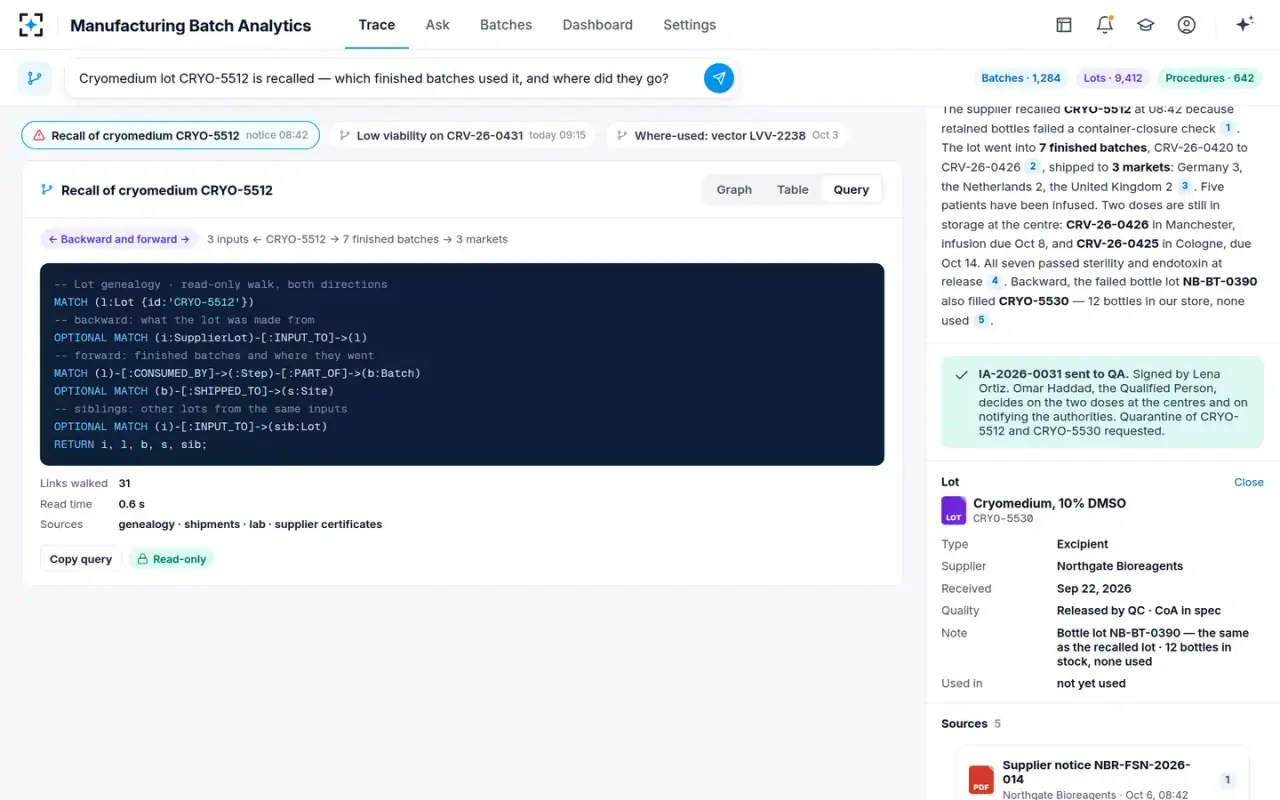Viewport: 1280px width, 800px height.
Task: Click the sparkle AI assistant icon
Action: [1245, 25]
